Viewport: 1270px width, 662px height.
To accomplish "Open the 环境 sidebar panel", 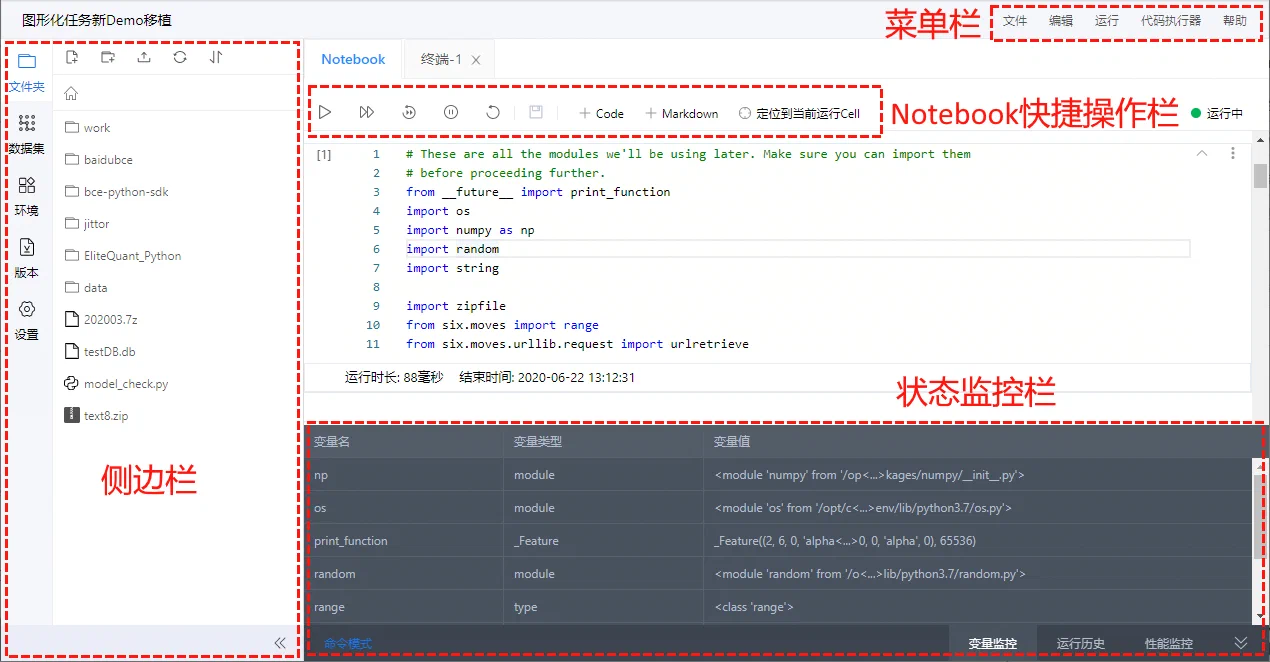I will coord(27,196).
